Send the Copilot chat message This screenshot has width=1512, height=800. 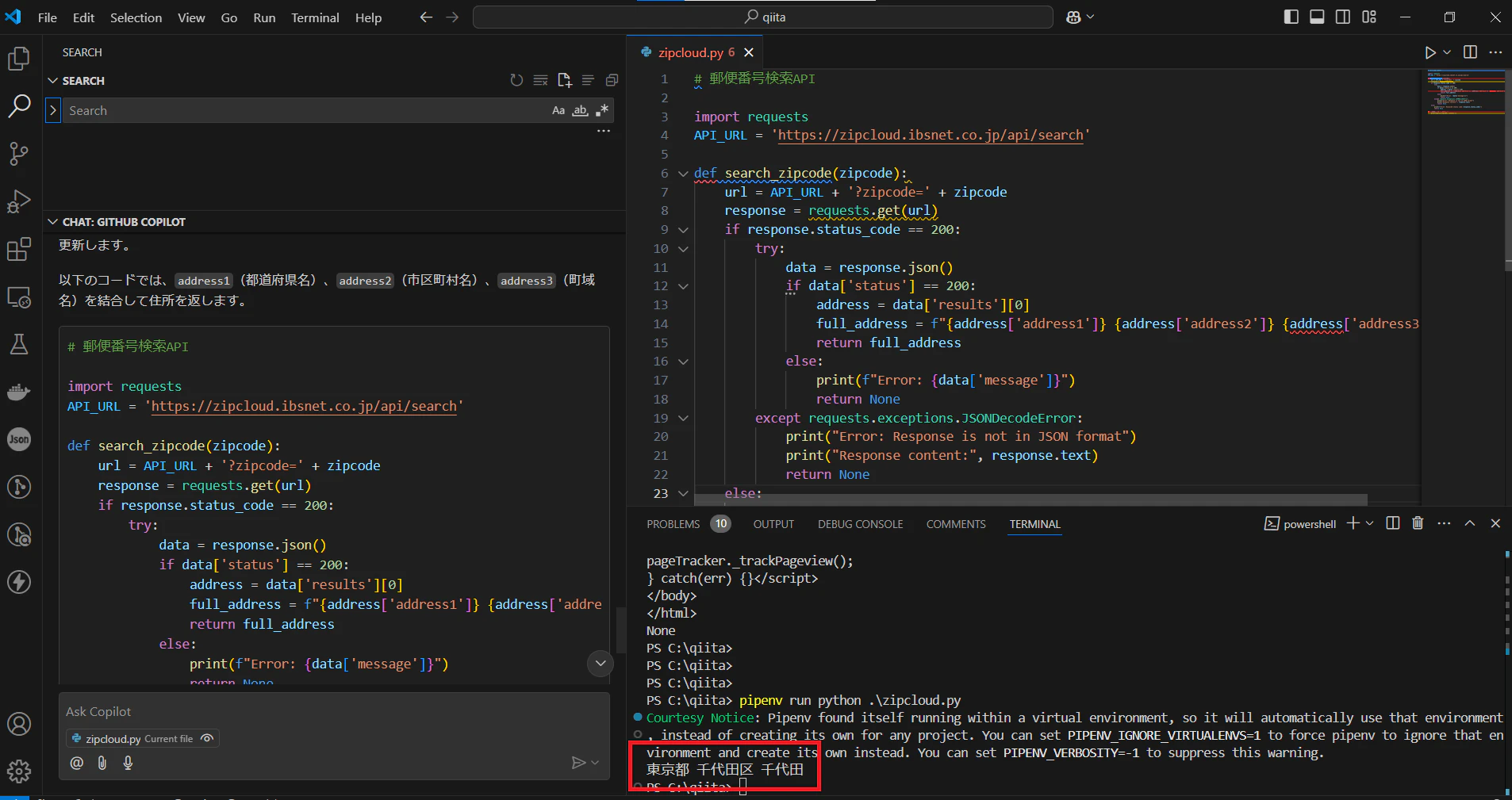pos(578,763)
